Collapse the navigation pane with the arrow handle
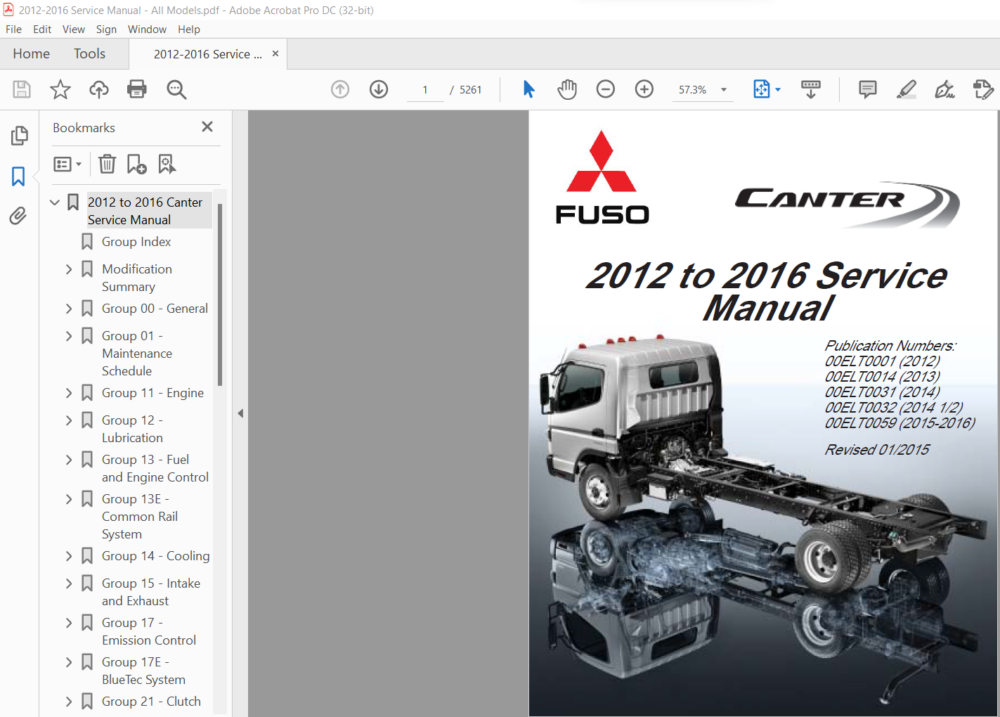This screenshot has width=1000, height=717. point(240,413)
